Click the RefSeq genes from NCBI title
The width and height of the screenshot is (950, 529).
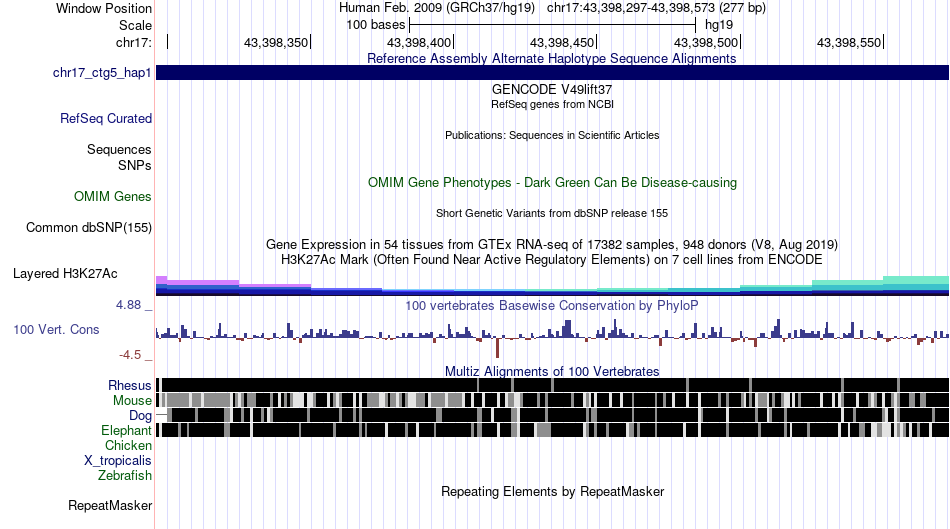(553, 104)
